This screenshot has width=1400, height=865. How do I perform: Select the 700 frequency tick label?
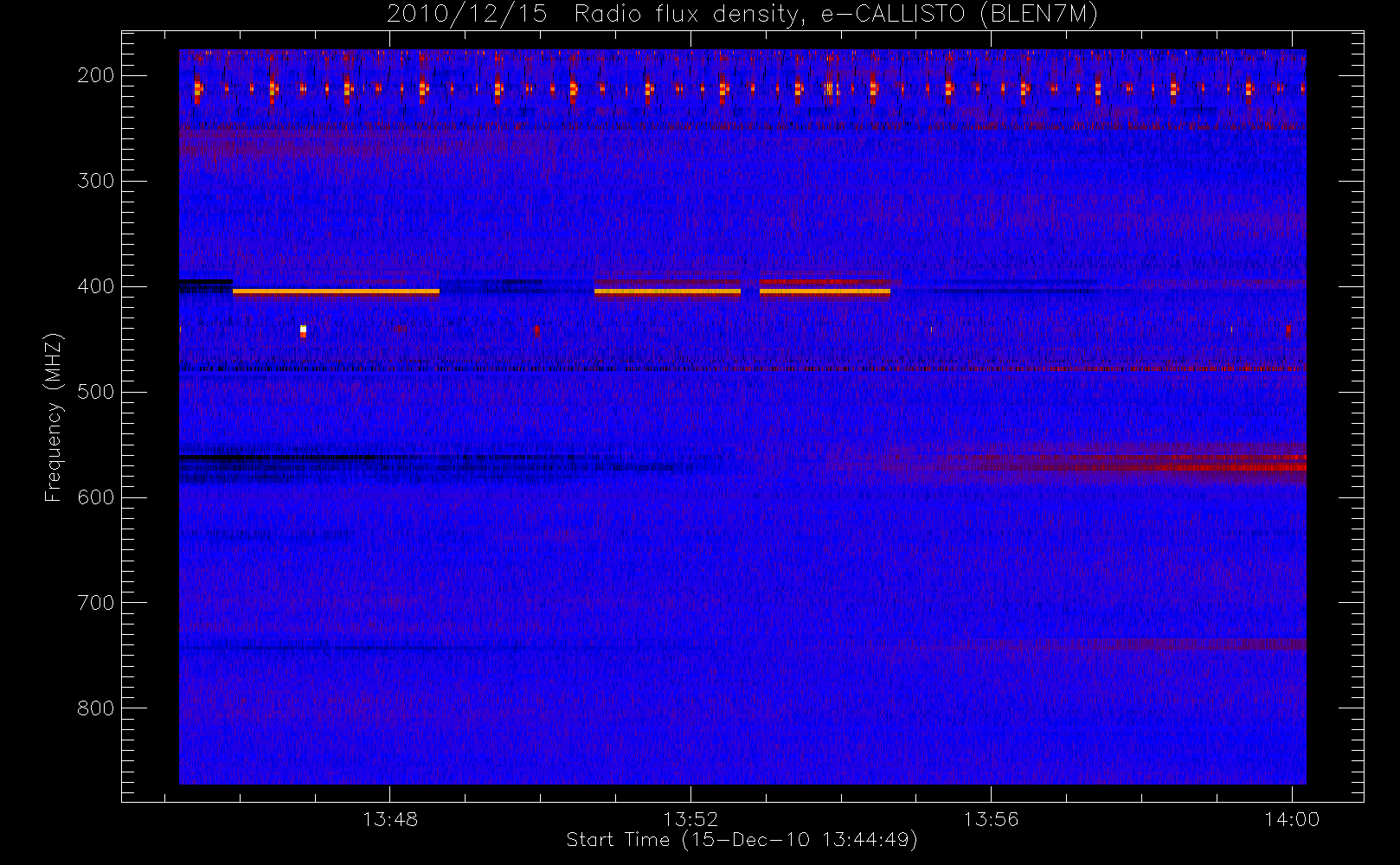point(96,603)
